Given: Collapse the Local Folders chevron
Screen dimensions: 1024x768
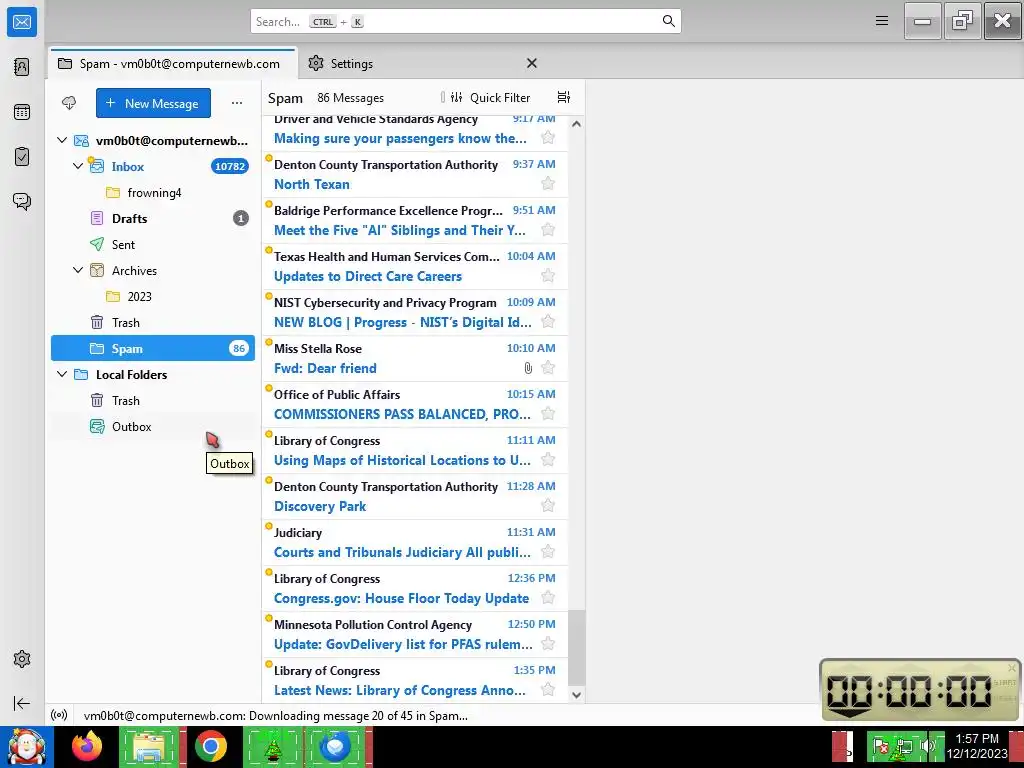Looking at the screenshot, I should [62, 374].
